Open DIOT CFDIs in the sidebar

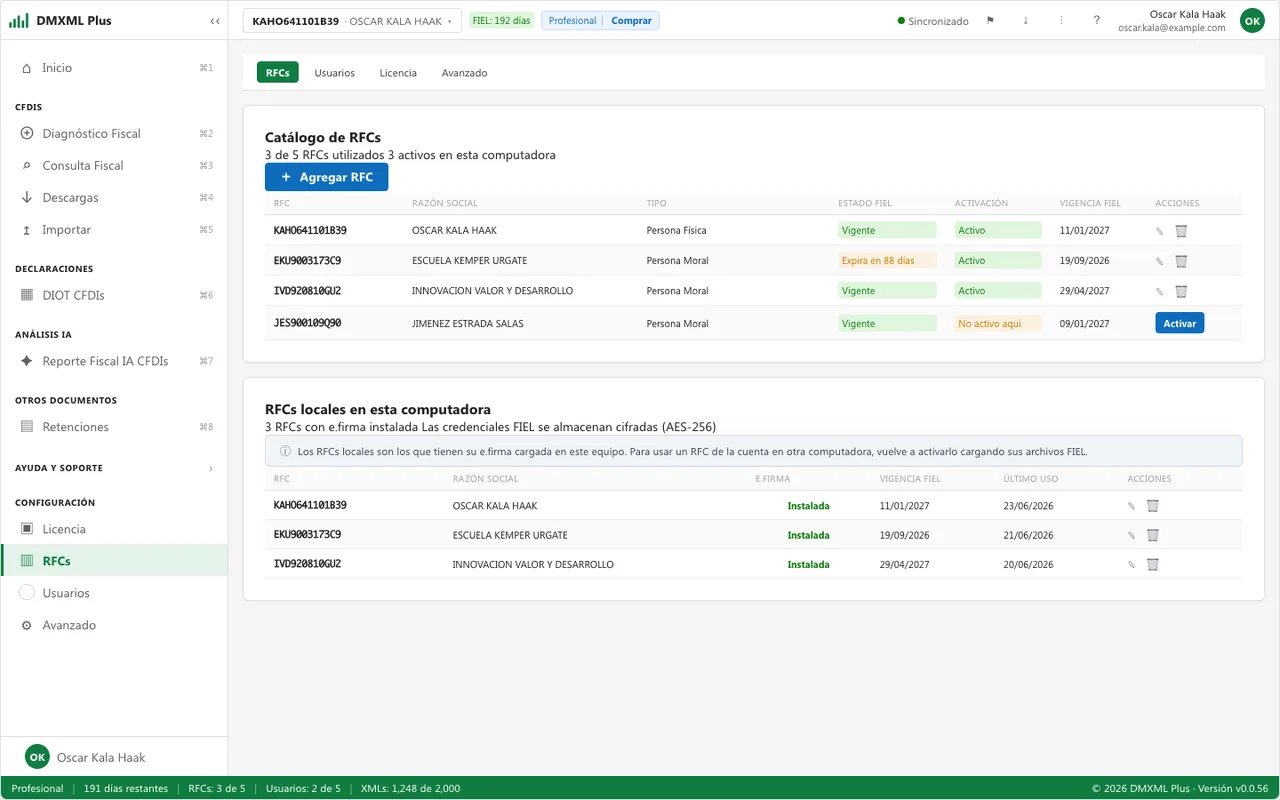coord(114,295)
